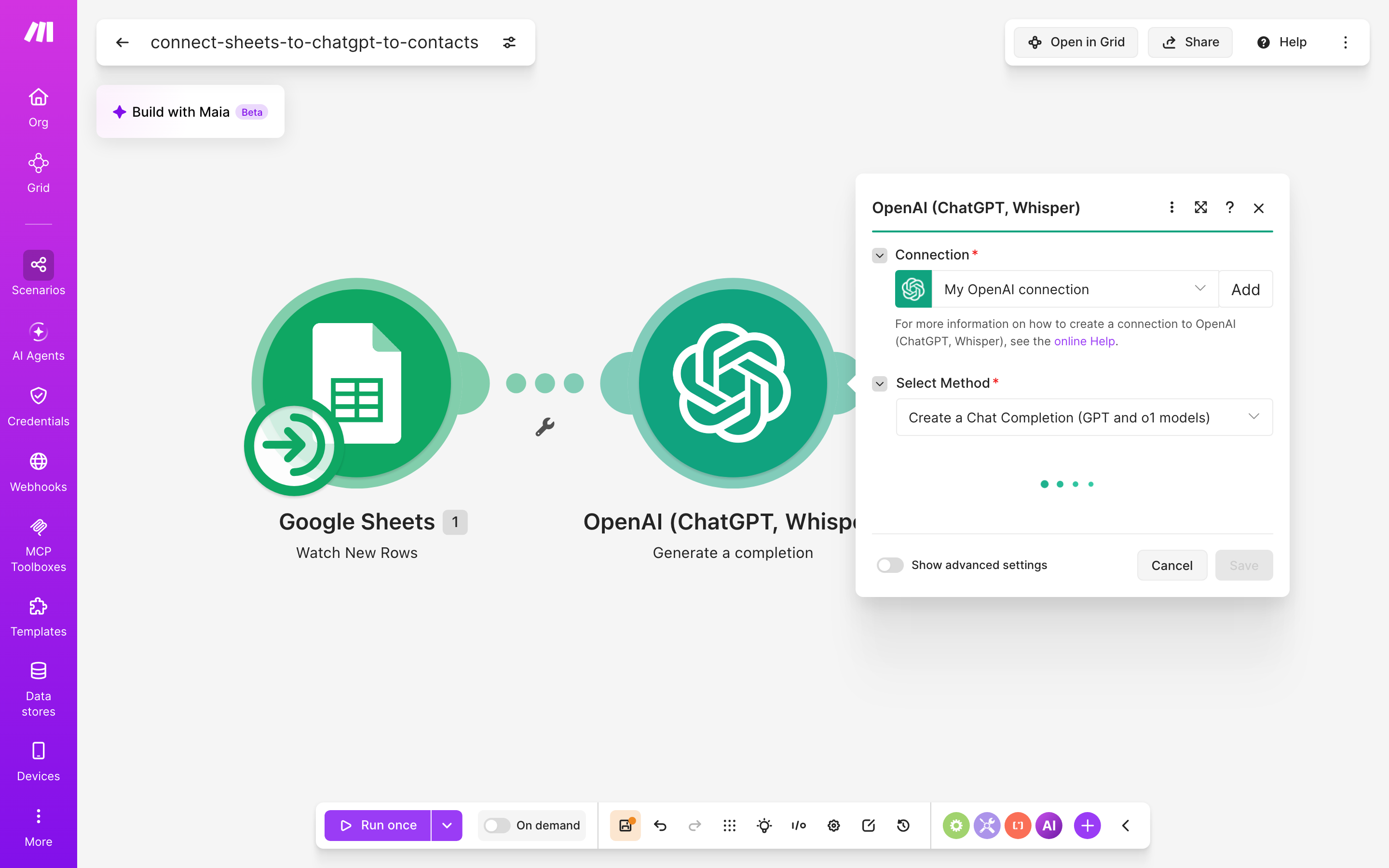
Task: Open scenario inputs and outputs icon
Action: pos(799,826)
